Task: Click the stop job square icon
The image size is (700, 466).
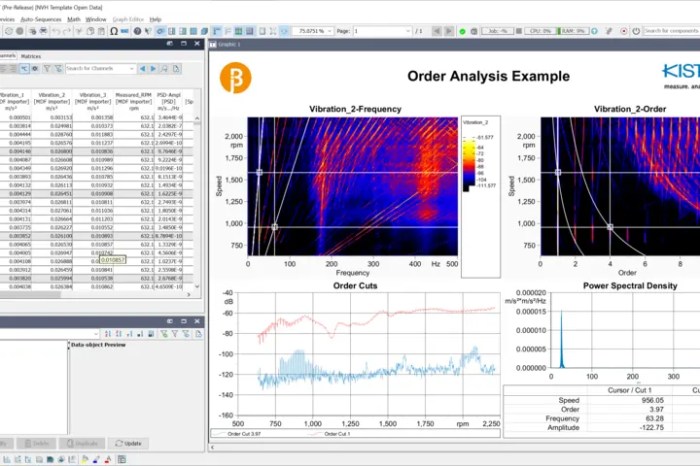Action: coord(519,31)
